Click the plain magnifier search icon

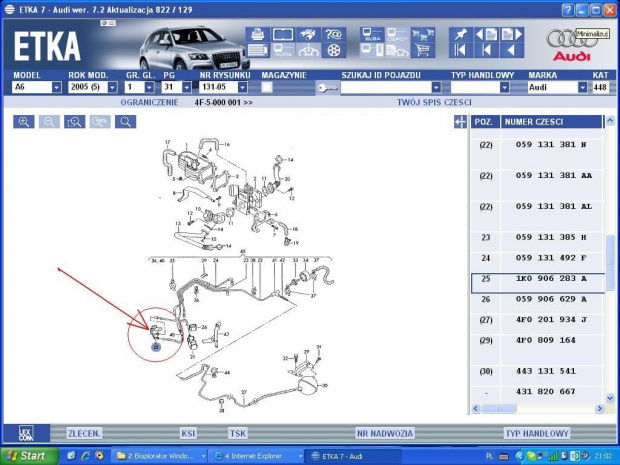pyautogui.click(x=126, y=122)
